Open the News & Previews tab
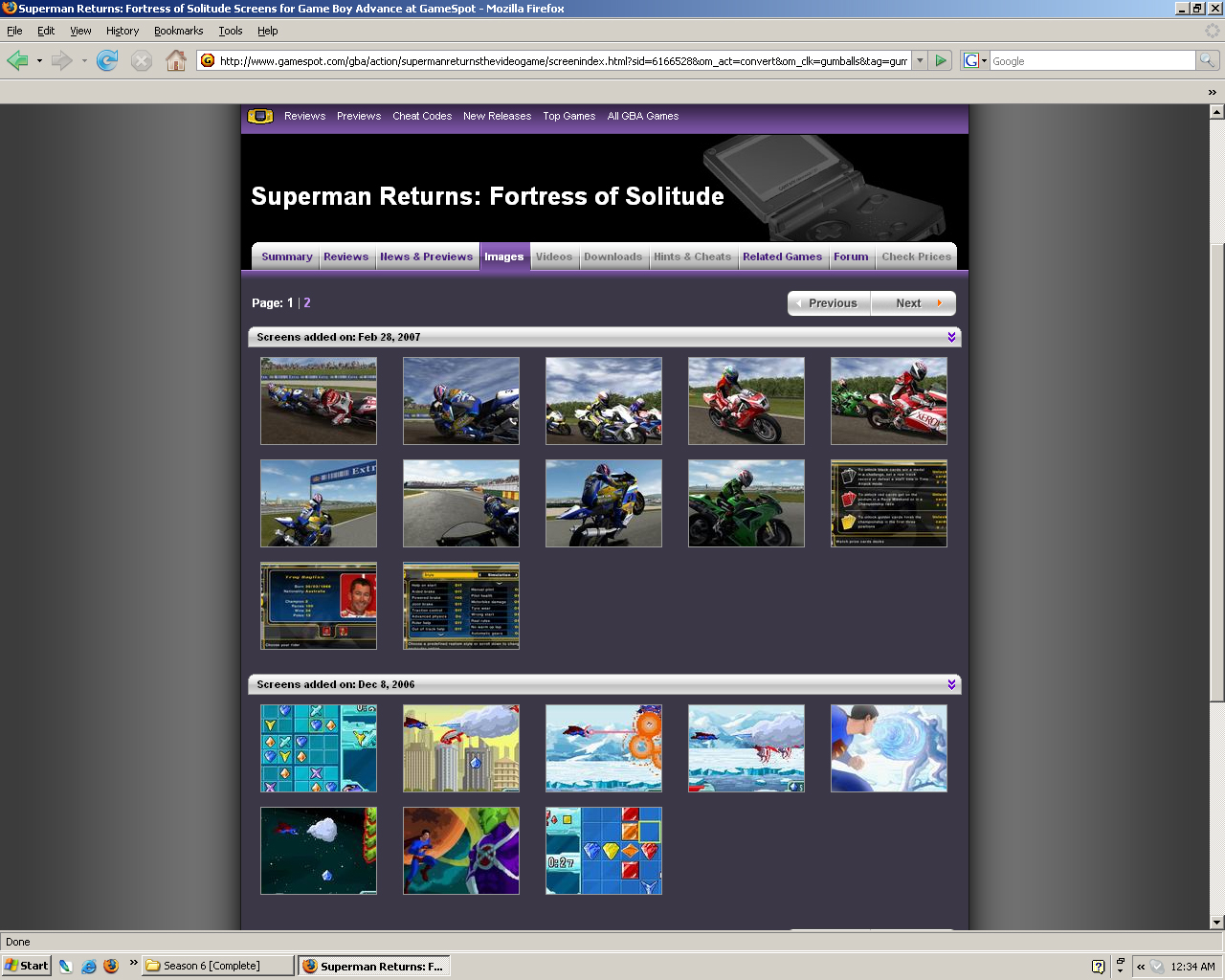 (426, 256)
